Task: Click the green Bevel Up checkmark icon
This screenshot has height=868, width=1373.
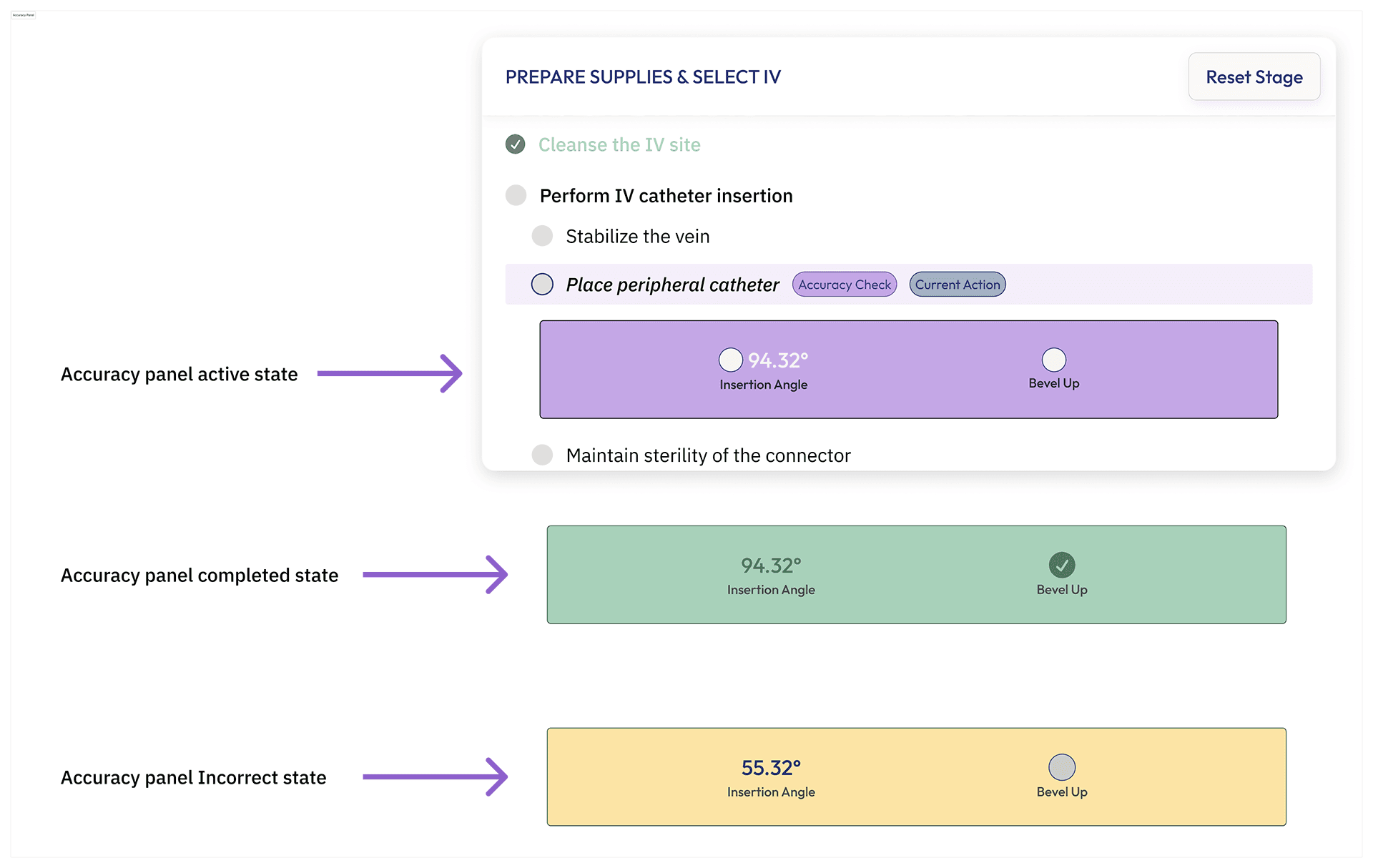Action: [x=1062, y=565]
